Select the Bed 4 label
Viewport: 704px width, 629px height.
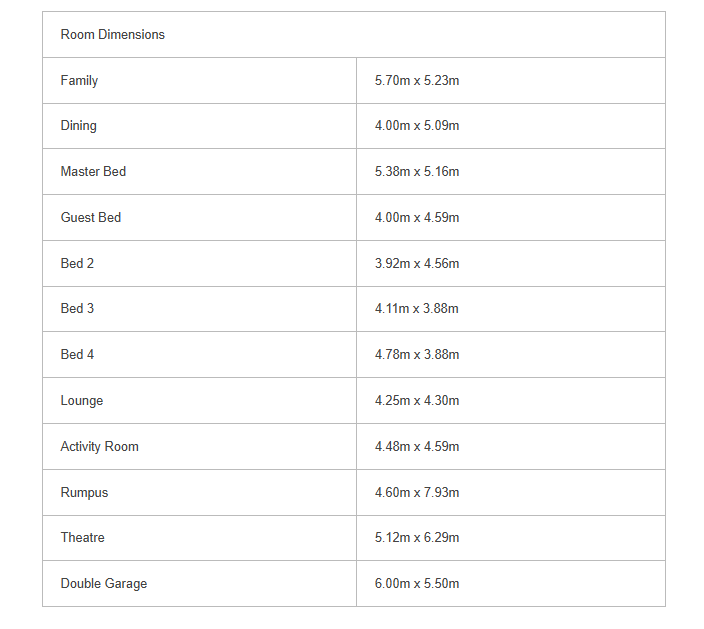click(x=77, y=355)
